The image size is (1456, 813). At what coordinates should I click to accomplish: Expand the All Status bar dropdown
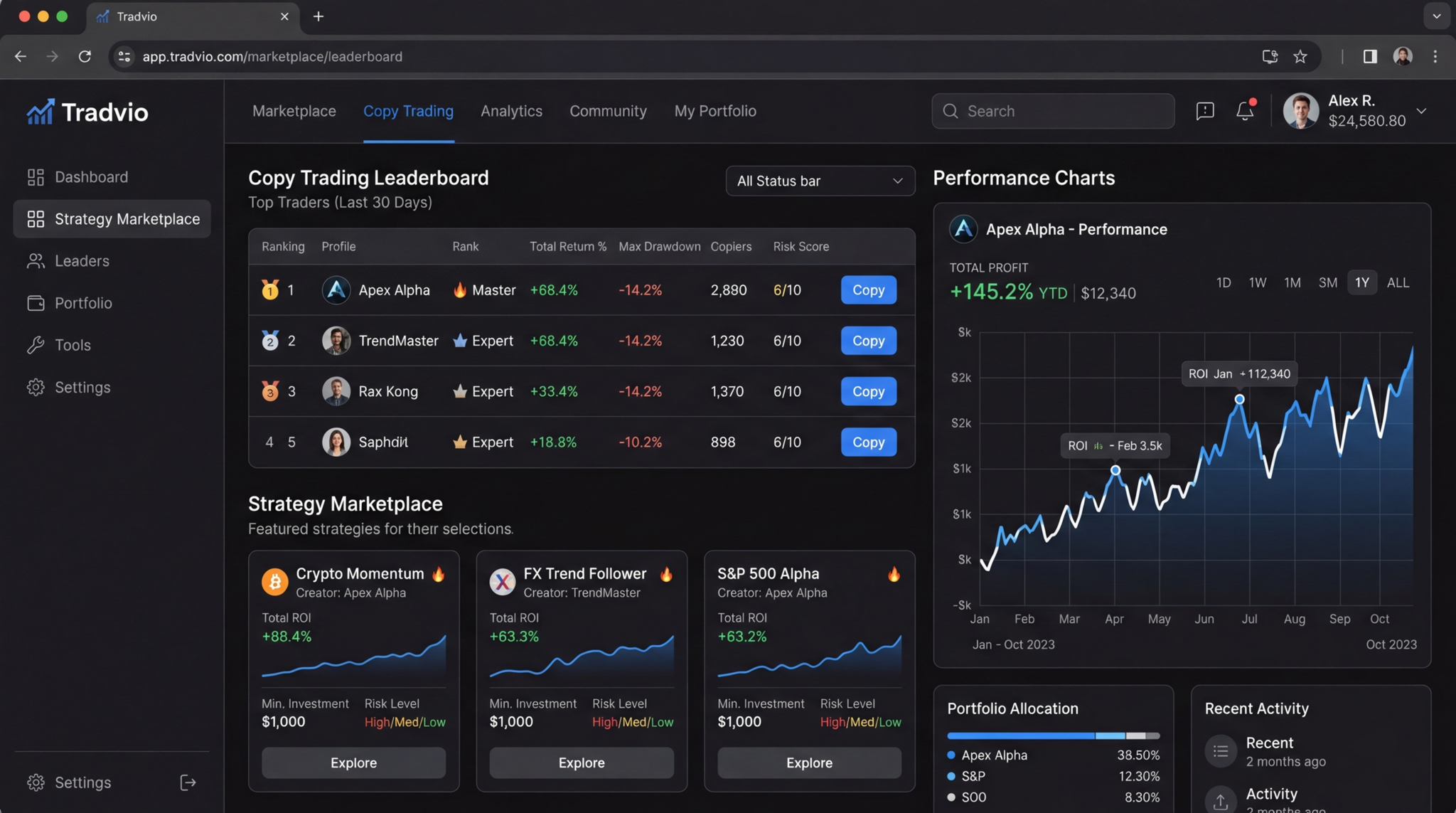point(820,181)
